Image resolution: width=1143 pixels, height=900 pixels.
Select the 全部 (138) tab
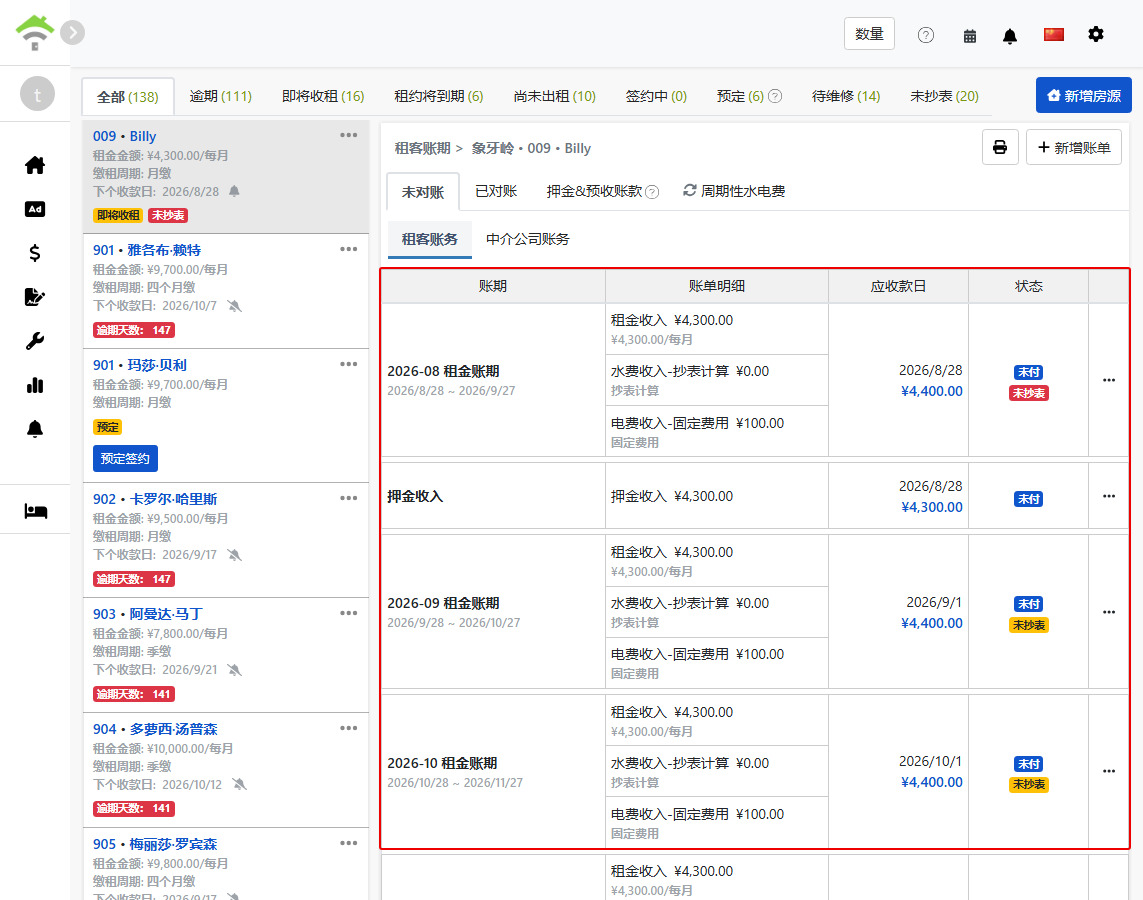click(x=128, y=97)
